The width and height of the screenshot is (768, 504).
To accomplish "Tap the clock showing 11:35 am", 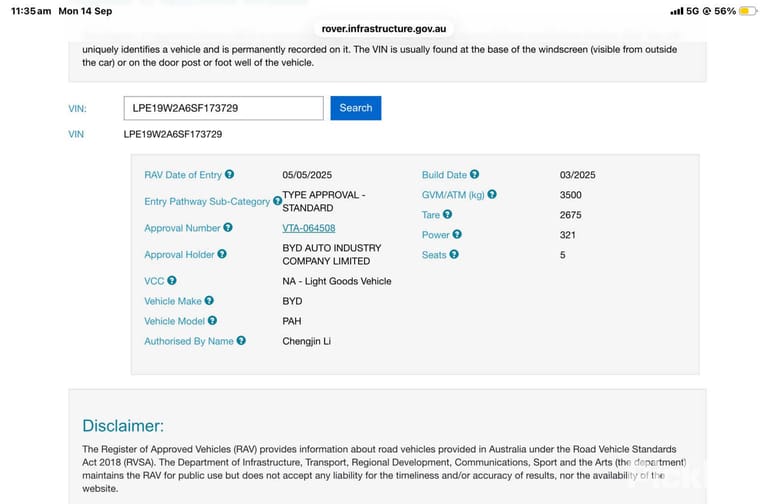I will (x=31, y=11).
